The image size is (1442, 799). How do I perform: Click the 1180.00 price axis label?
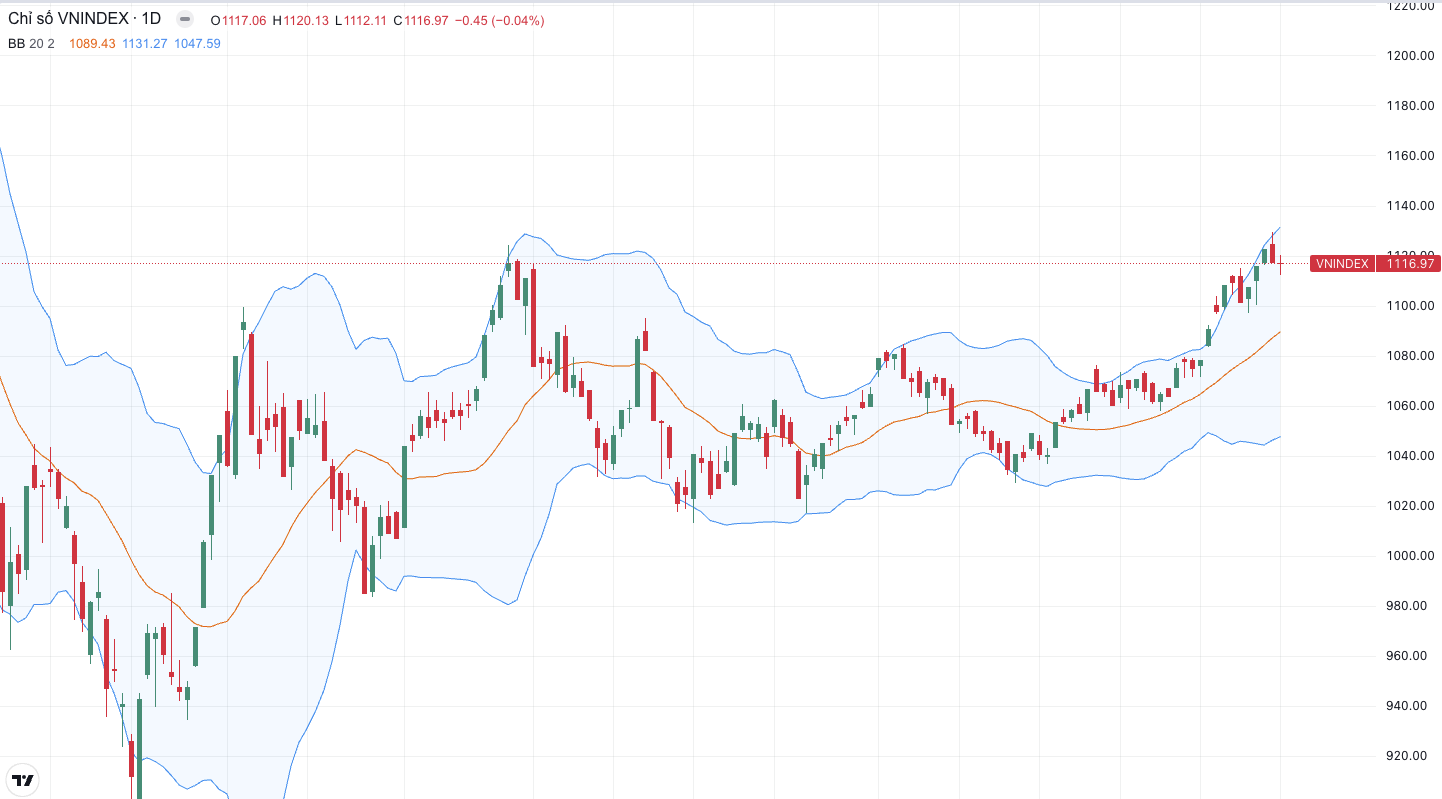(1411, 106)
